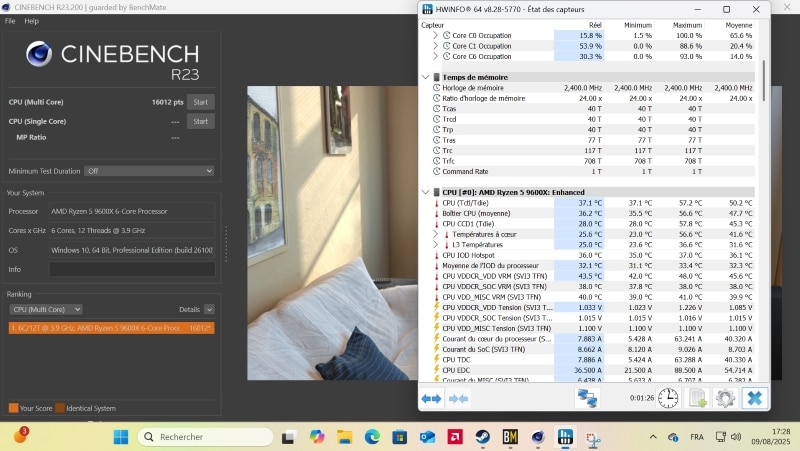Click the Cinebench Info input field
The image size is (800, 451).
point(132,269)
